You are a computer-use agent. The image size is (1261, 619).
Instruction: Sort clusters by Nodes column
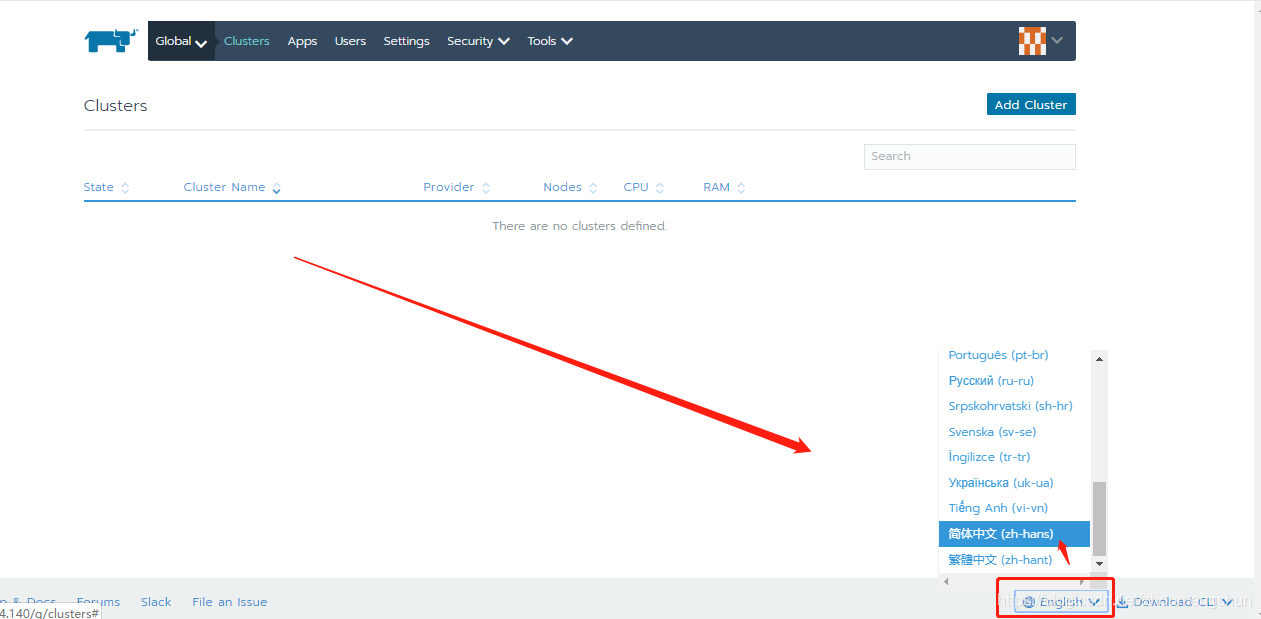pyautogui.click(x=570, y=187)
